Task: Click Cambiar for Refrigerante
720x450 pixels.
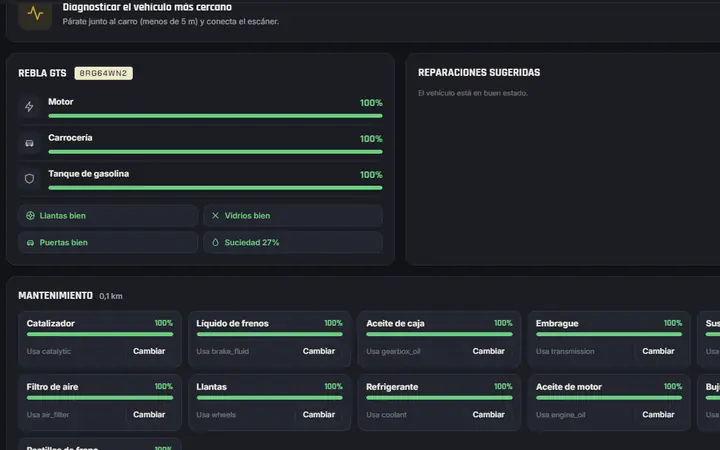Action: point(489,414)
